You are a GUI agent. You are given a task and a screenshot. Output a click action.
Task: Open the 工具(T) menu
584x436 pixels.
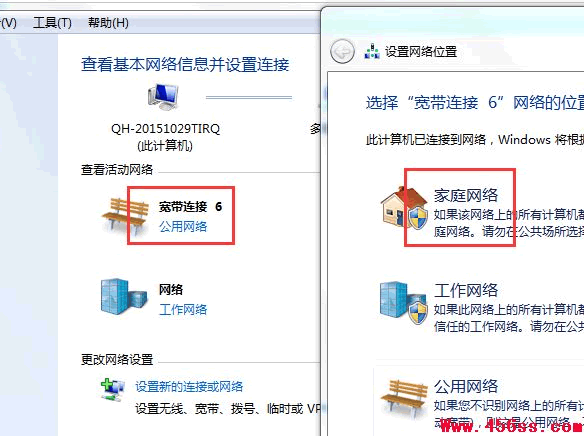click(x=52, y=23)
